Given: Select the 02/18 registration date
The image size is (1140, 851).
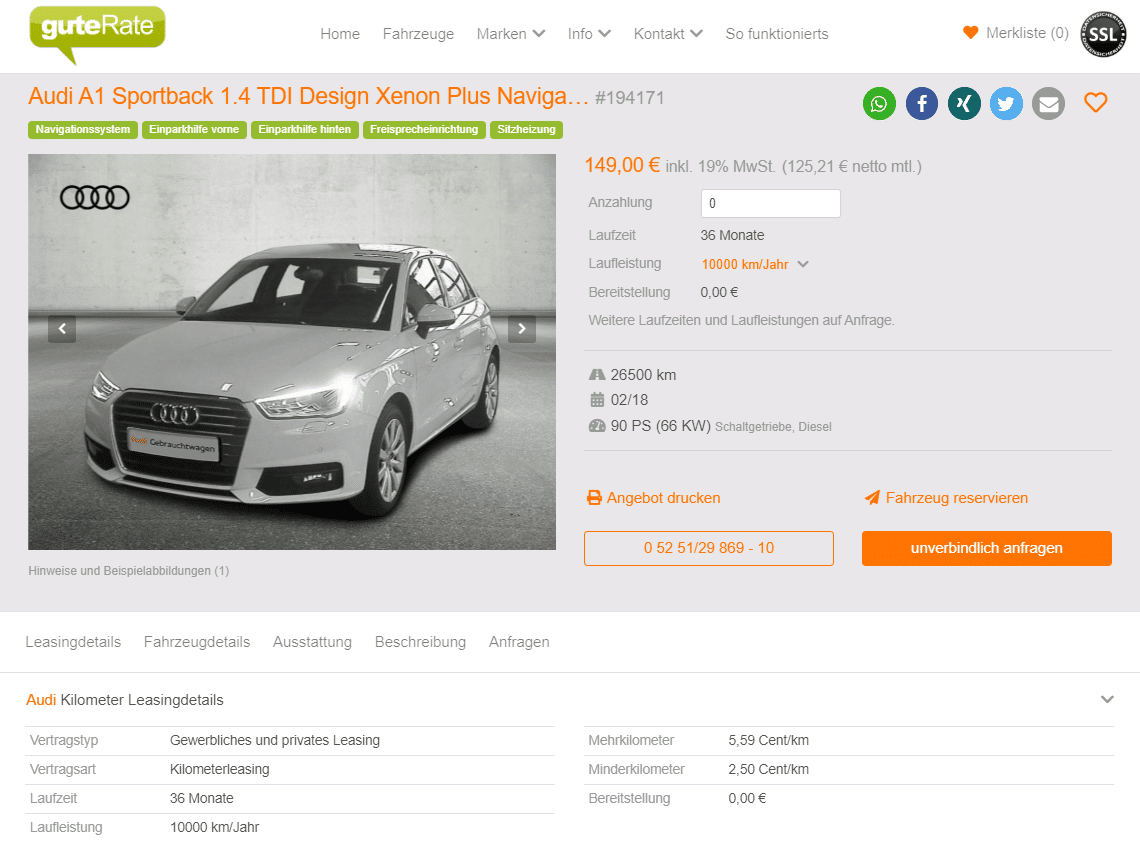Looking at the screenshot, I should click(x=630, y=400).
